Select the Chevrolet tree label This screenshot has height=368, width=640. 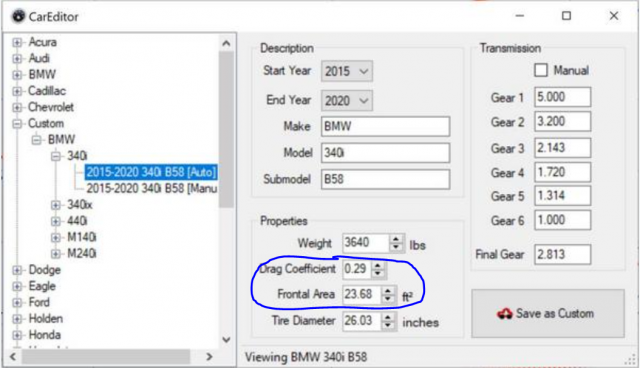pos(51,107)
